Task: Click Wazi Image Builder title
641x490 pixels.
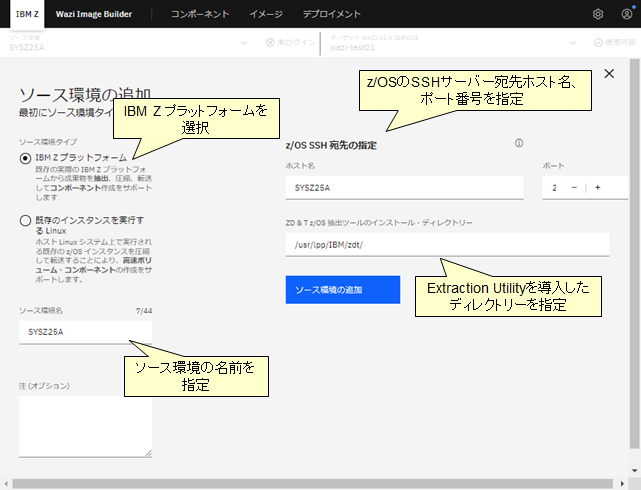Action: tap(94, 14)
